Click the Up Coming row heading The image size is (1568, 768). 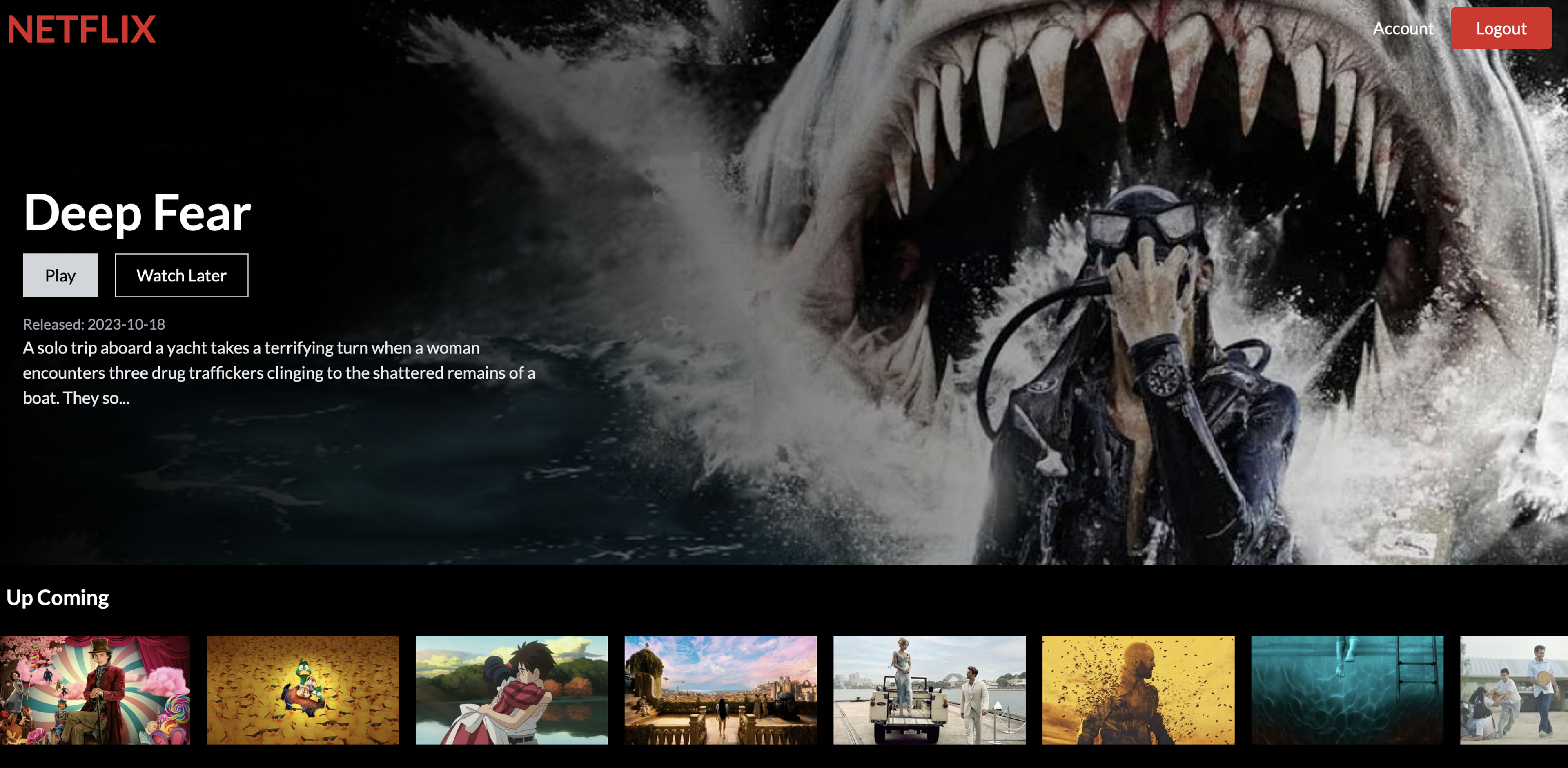tap(58, 598)
